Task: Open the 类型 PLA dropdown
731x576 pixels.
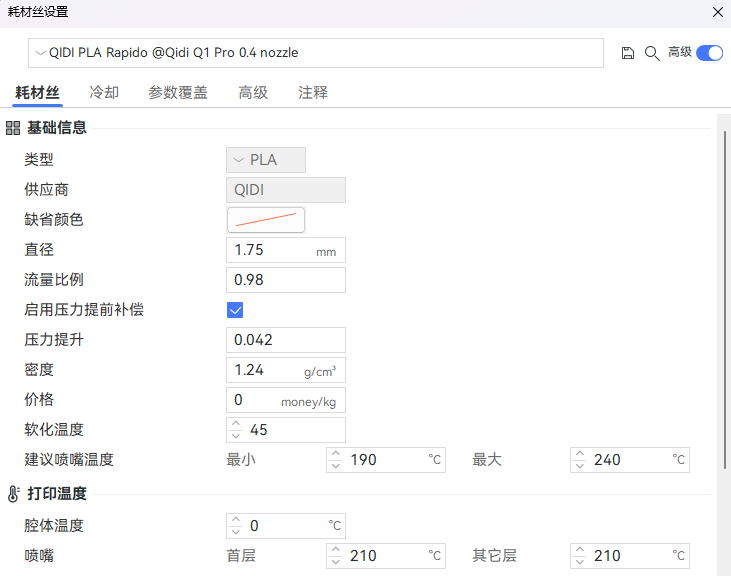Action: tap(266, 160)
